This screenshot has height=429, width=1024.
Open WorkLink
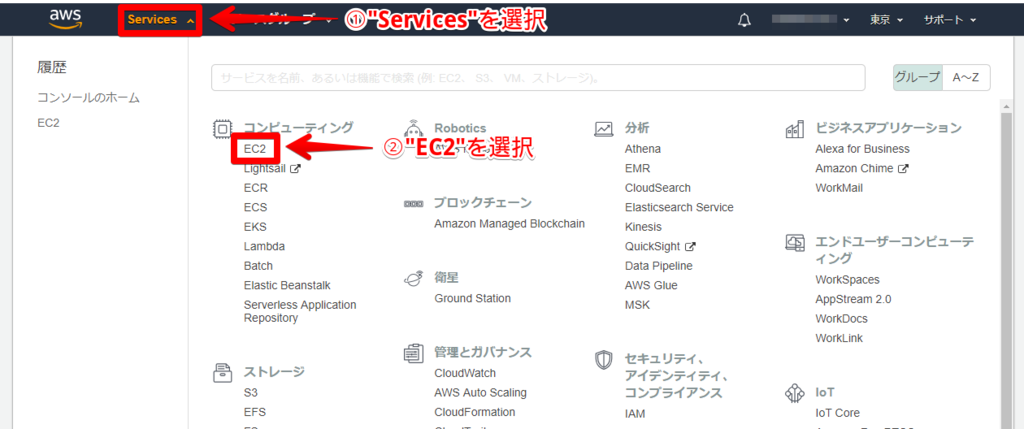point(839,338)
